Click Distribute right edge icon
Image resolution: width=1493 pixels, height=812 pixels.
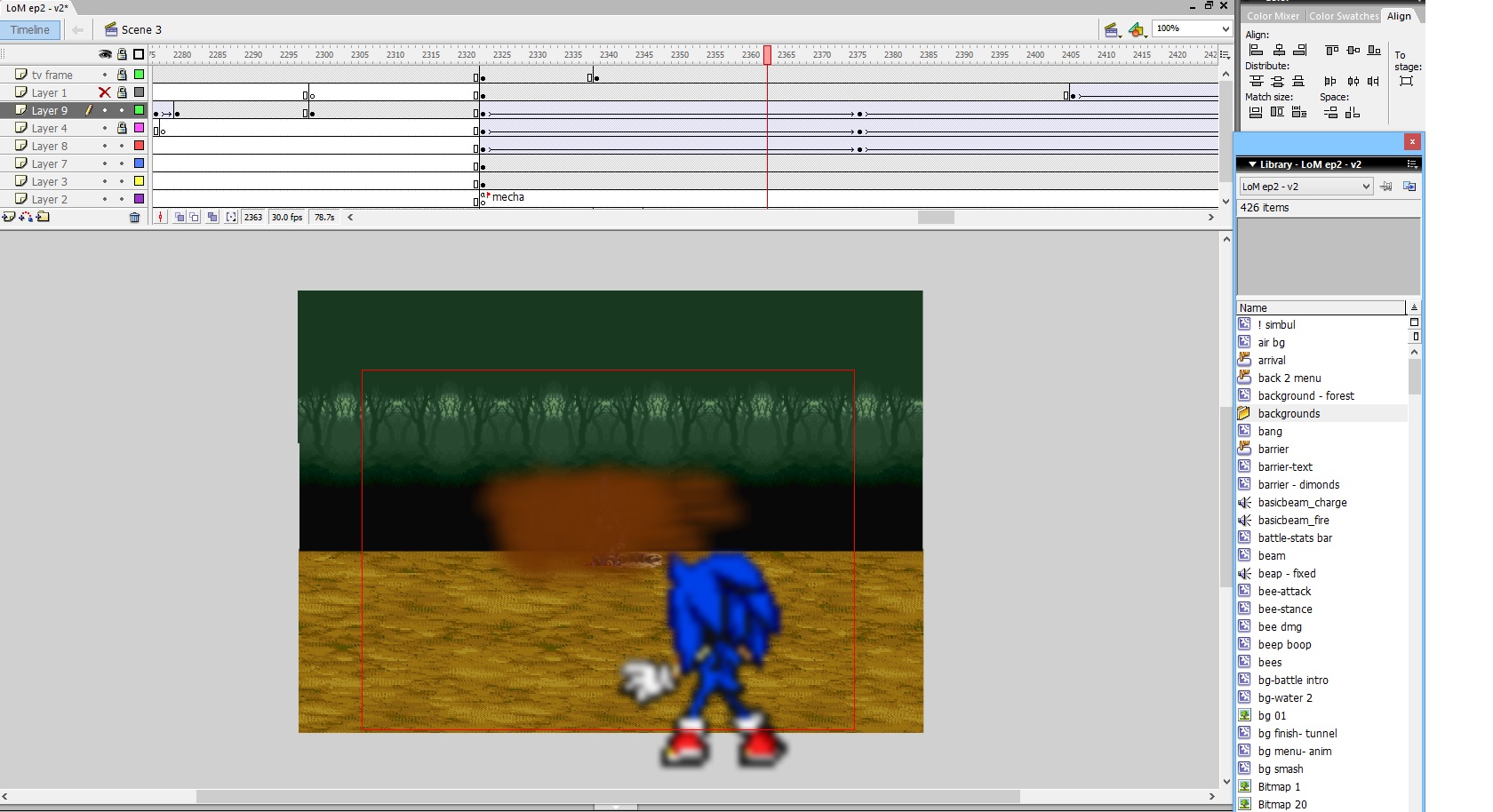1374,81
